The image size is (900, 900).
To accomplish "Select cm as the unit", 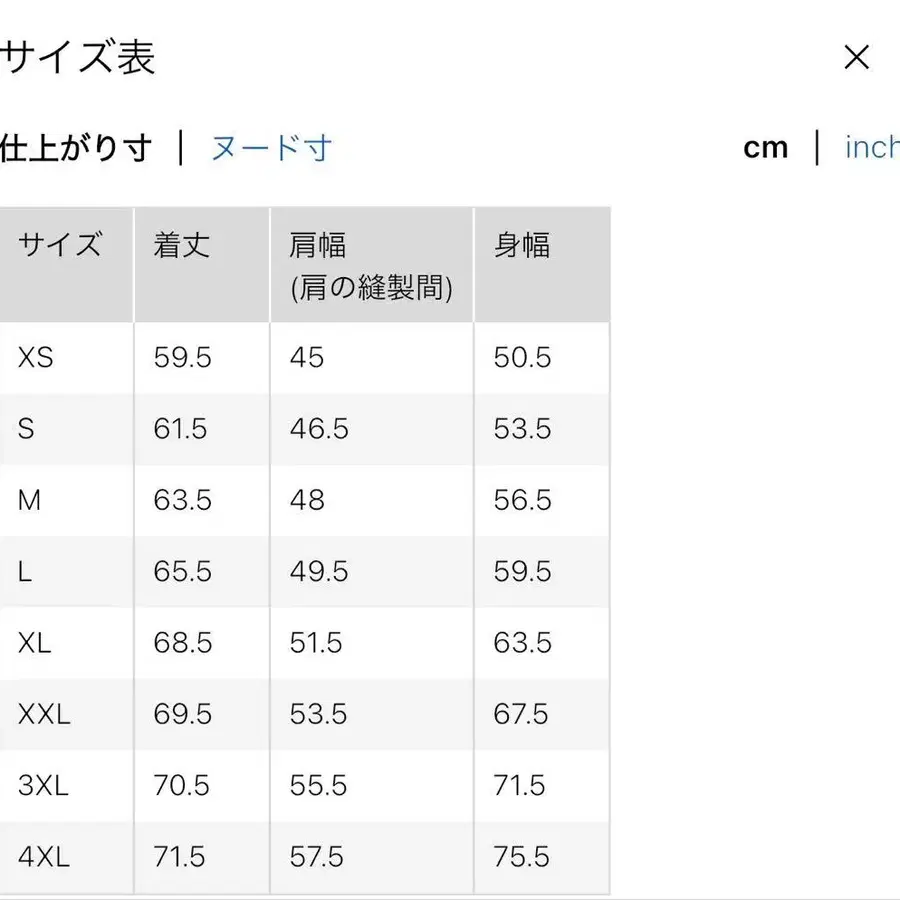I will tap(765, 147).
